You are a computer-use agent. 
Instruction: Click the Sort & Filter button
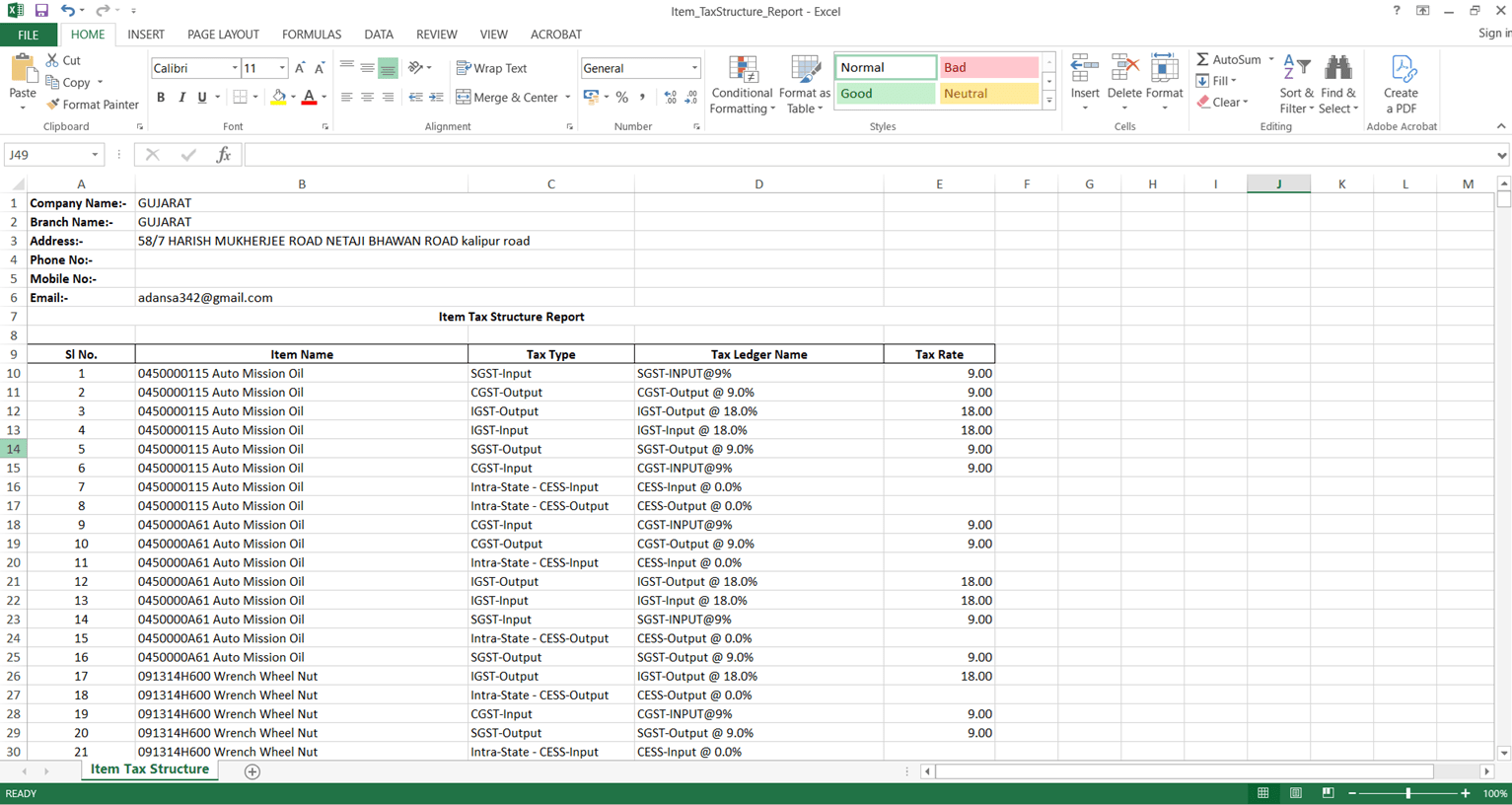click(x=1296, y=85)
